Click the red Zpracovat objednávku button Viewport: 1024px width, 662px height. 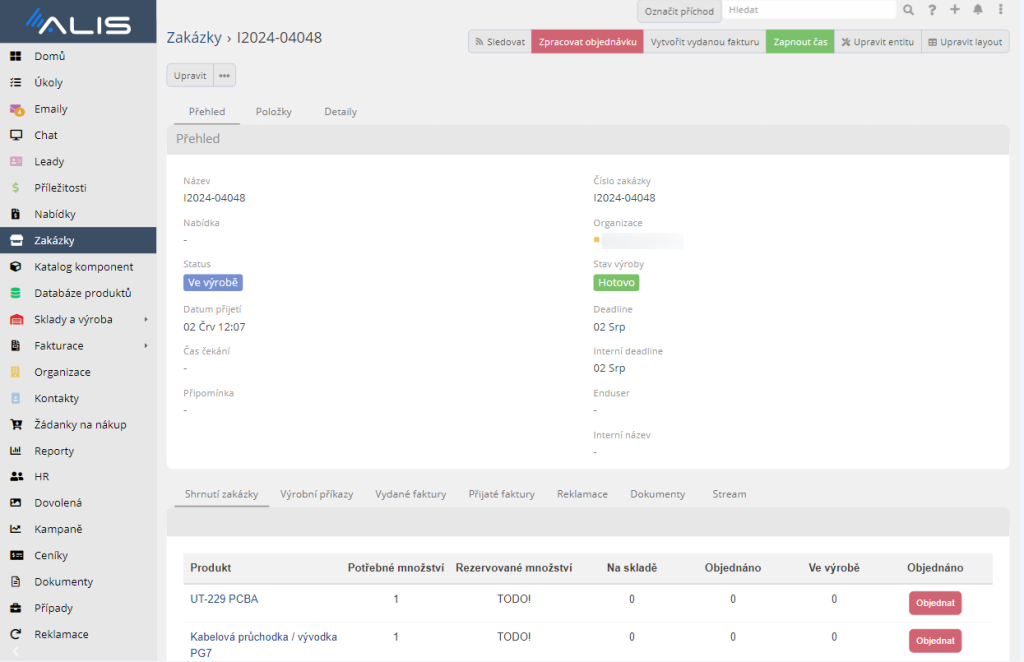pos(587,42)
